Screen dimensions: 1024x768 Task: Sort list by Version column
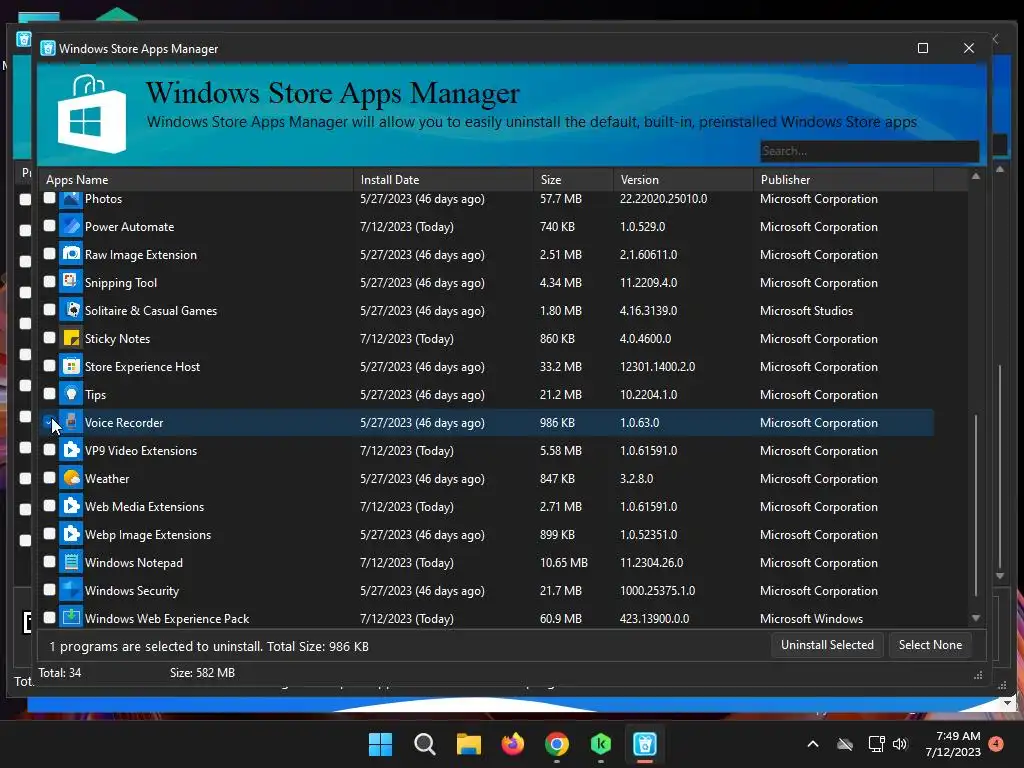pos(683,180)
